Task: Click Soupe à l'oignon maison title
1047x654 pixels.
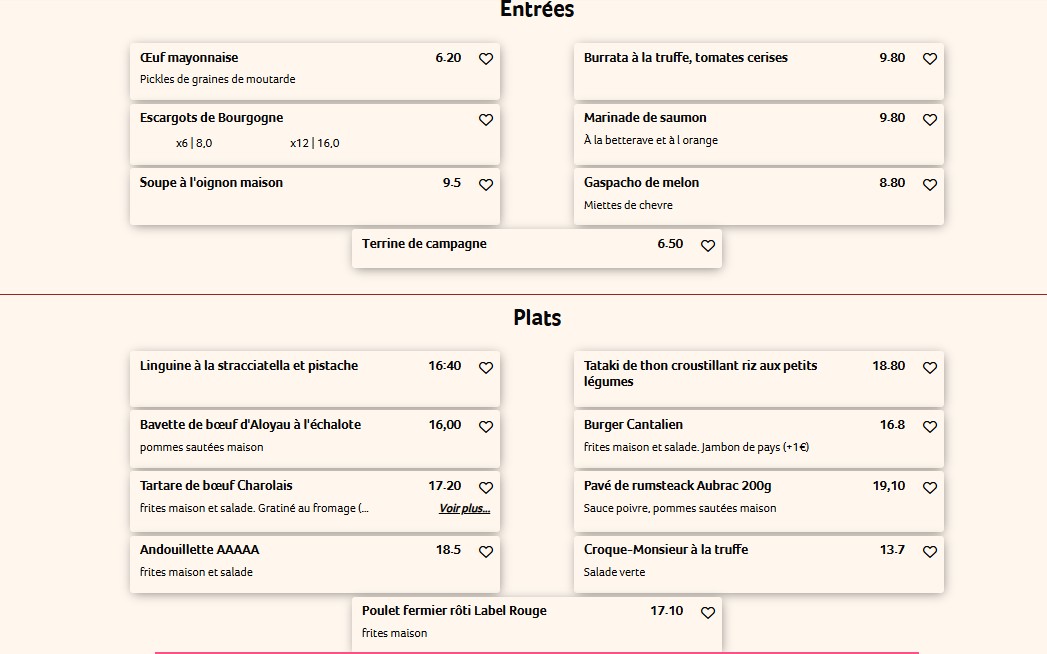Action: click(x=211, y=182)
